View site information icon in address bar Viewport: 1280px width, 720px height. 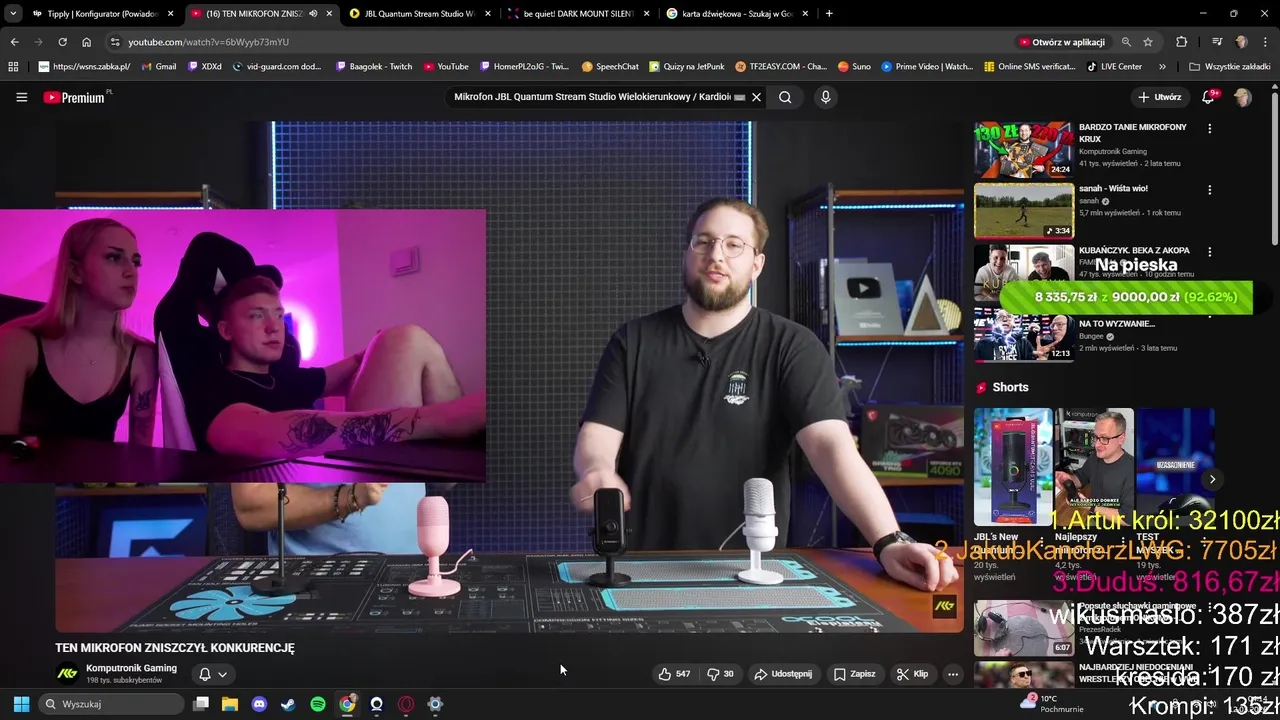[x=115, y=42]
